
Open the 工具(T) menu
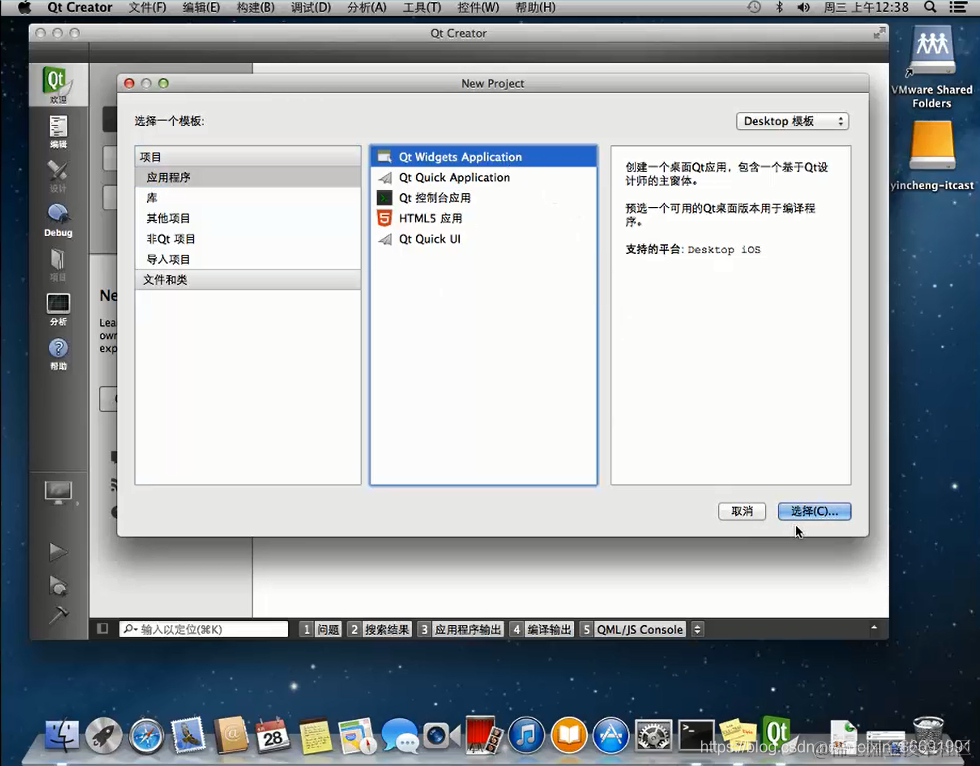click(x=422, y=7)
